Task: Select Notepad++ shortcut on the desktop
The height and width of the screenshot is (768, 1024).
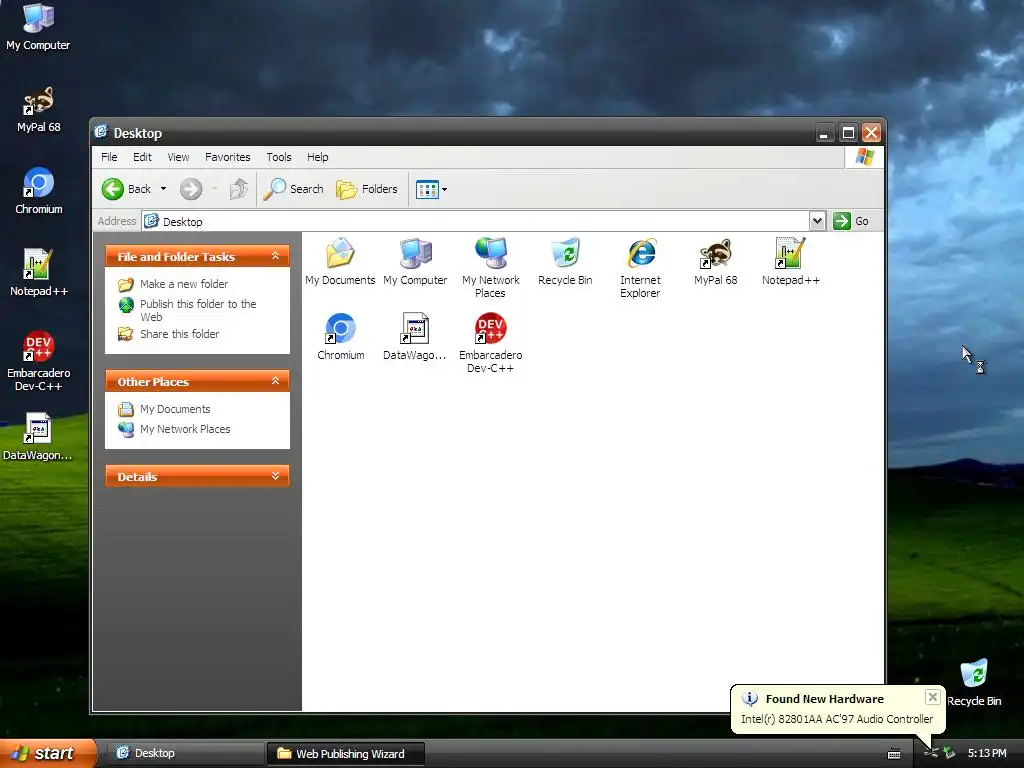Action: (39, 272)
